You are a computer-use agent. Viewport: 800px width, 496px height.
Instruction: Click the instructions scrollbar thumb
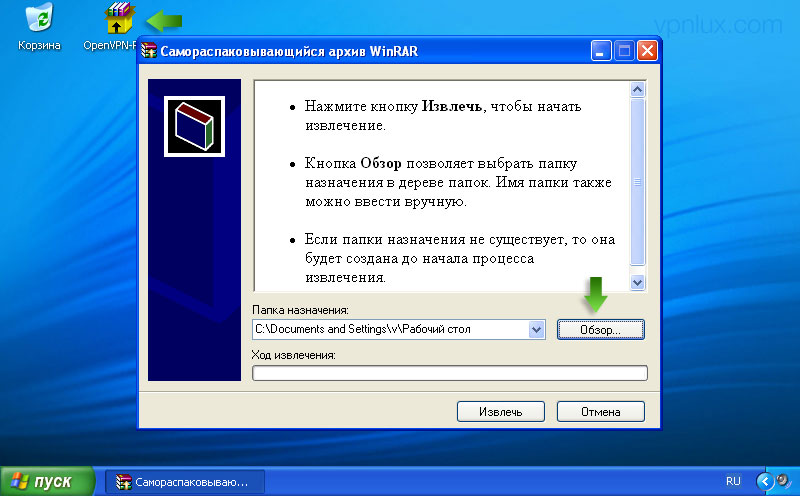point(637,182)
